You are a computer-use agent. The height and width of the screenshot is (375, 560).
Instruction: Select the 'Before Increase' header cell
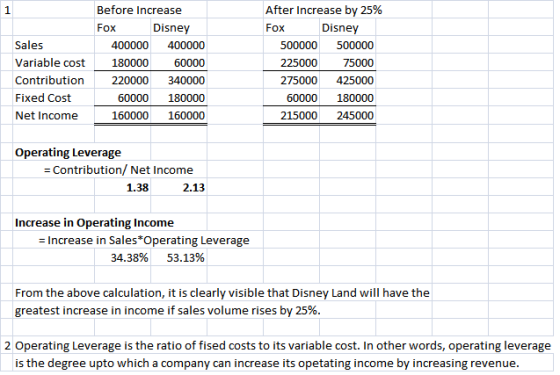point(139,10)
